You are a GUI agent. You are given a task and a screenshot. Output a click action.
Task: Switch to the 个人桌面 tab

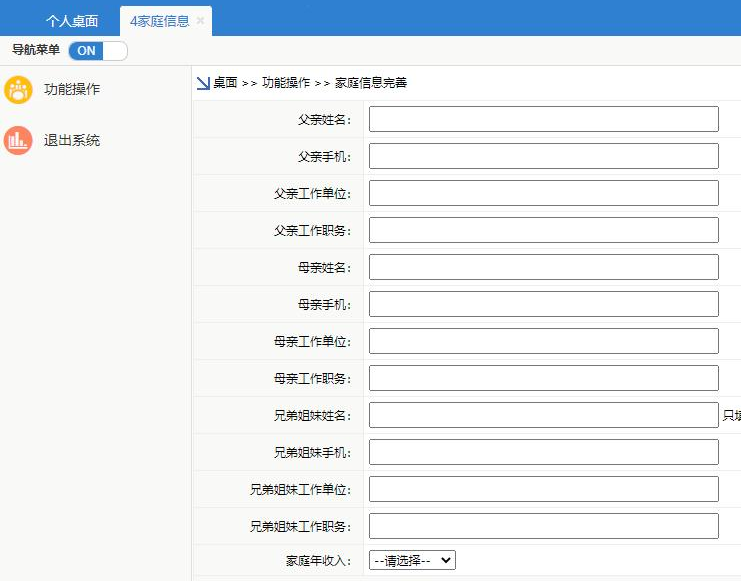[72, 21]
